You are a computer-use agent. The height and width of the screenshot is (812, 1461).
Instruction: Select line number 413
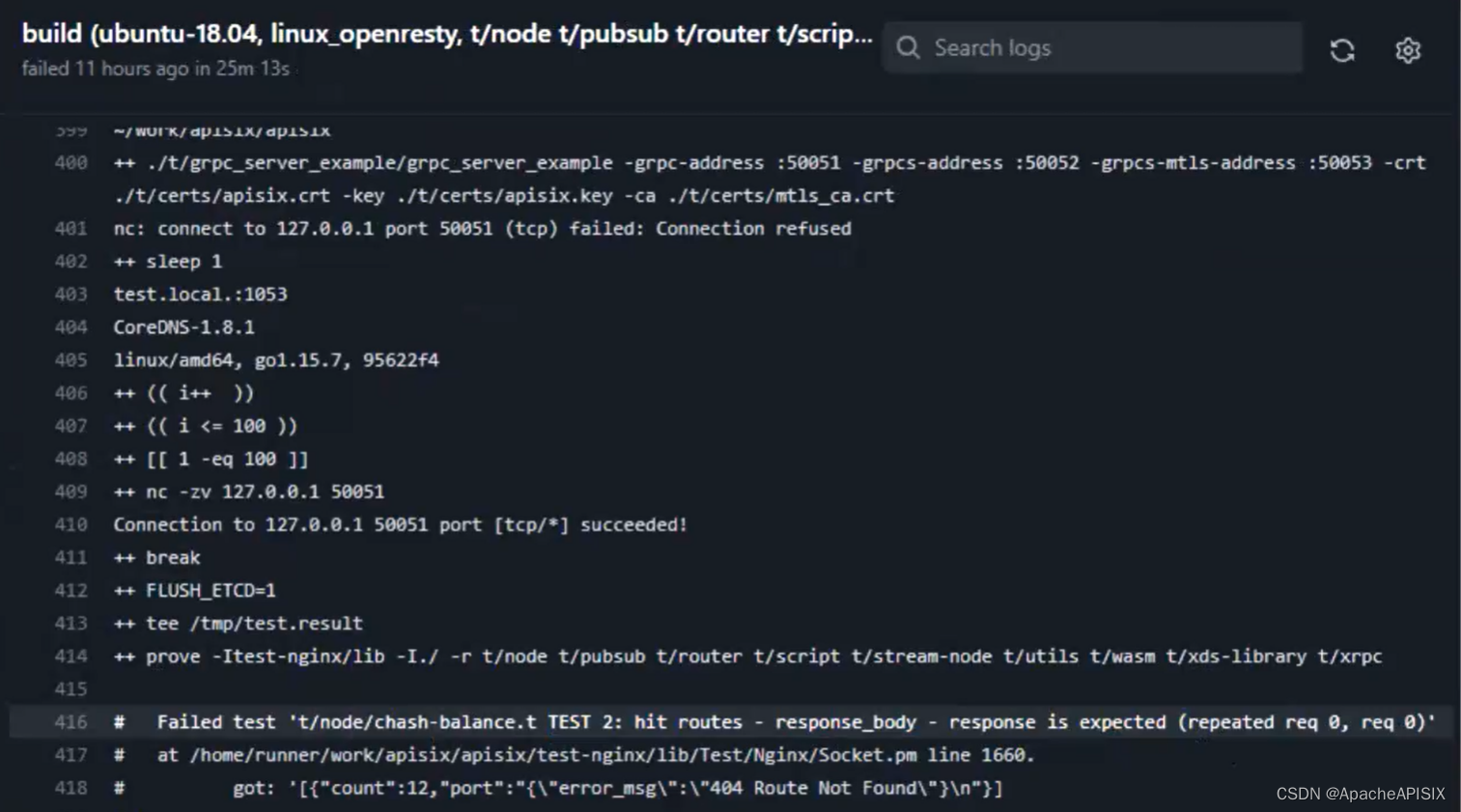click(70, 623)
